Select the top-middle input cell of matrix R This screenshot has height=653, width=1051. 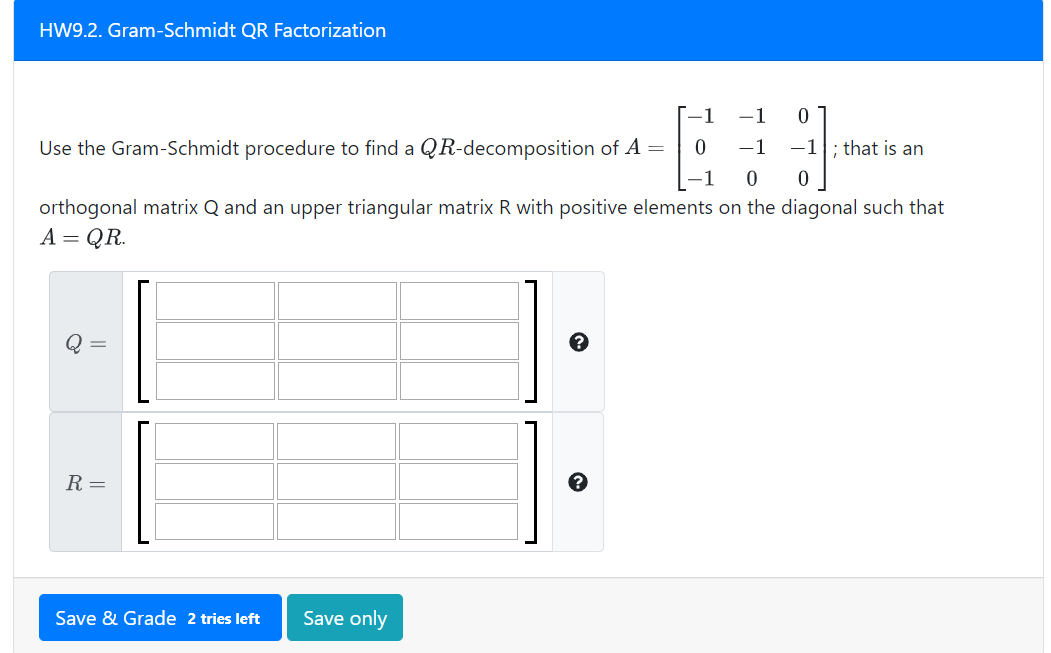pos(336,440)
